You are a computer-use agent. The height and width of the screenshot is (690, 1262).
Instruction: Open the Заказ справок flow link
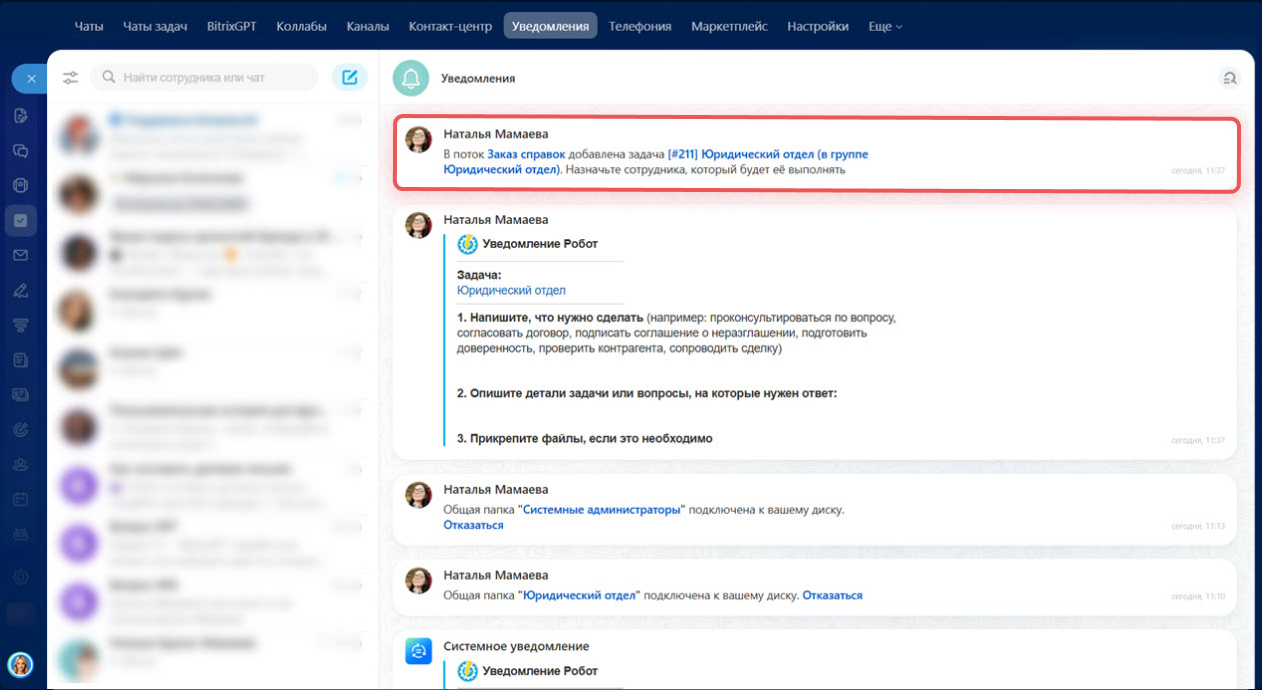[x=526, y=155]
